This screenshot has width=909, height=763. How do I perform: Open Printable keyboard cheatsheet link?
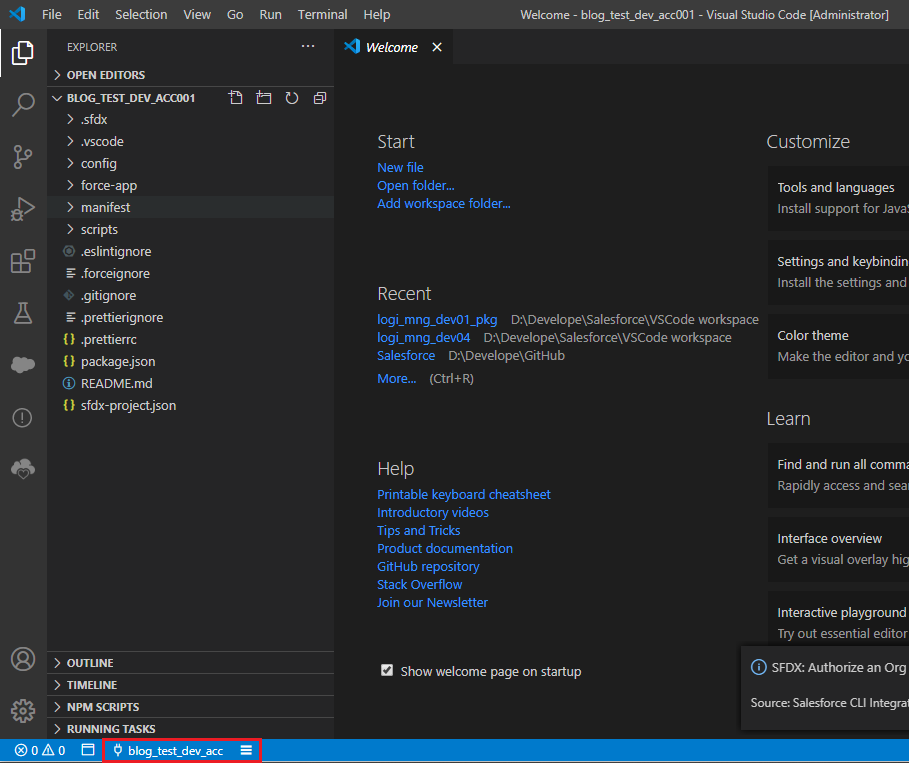[464, 495]
